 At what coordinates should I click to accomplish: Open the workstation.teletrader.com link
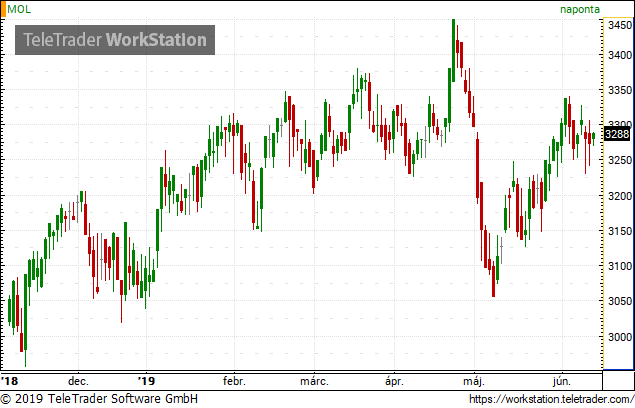552,399
